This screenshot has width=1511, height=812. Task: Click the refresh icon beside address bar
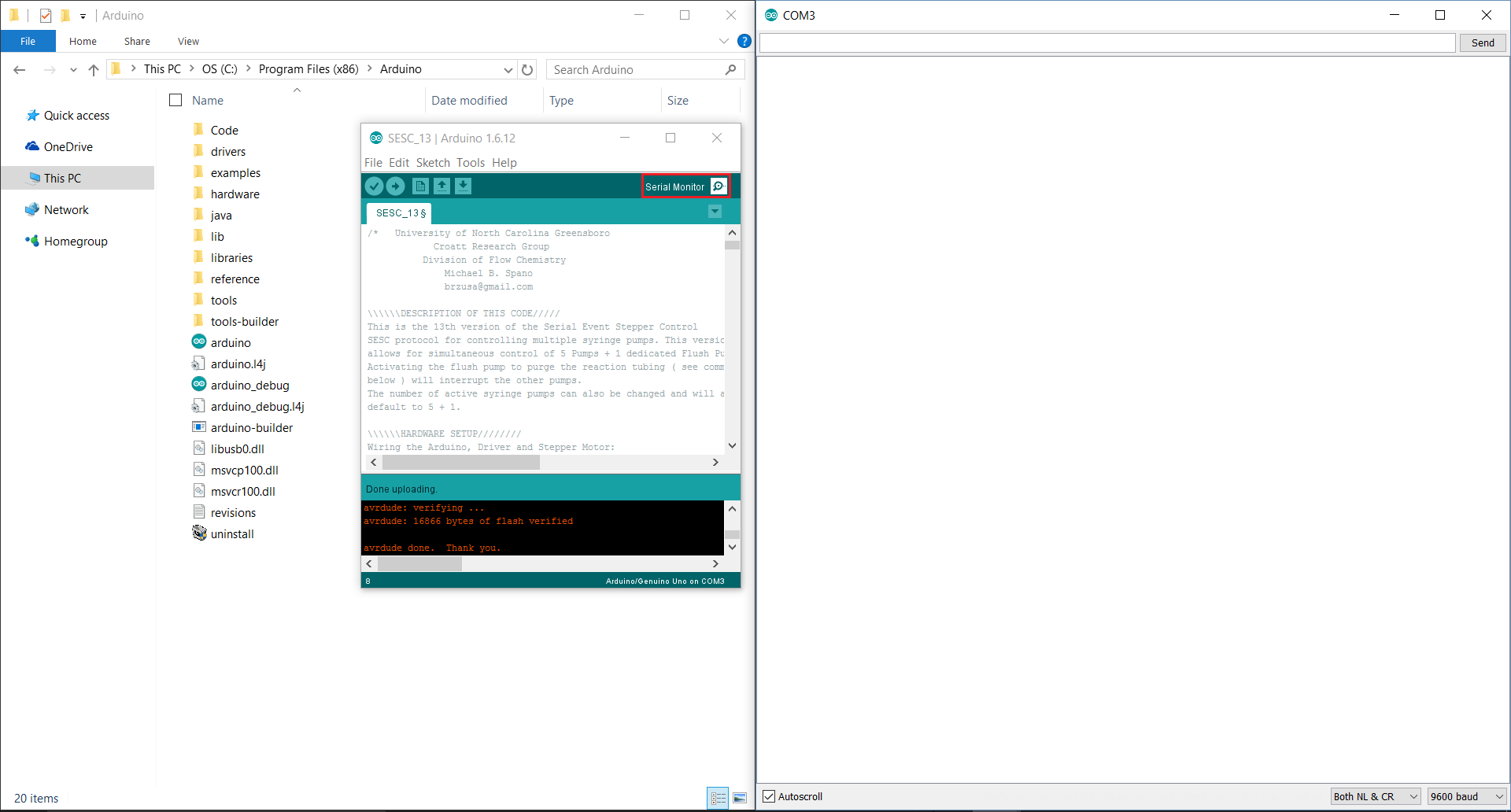(x=527, y=70)
